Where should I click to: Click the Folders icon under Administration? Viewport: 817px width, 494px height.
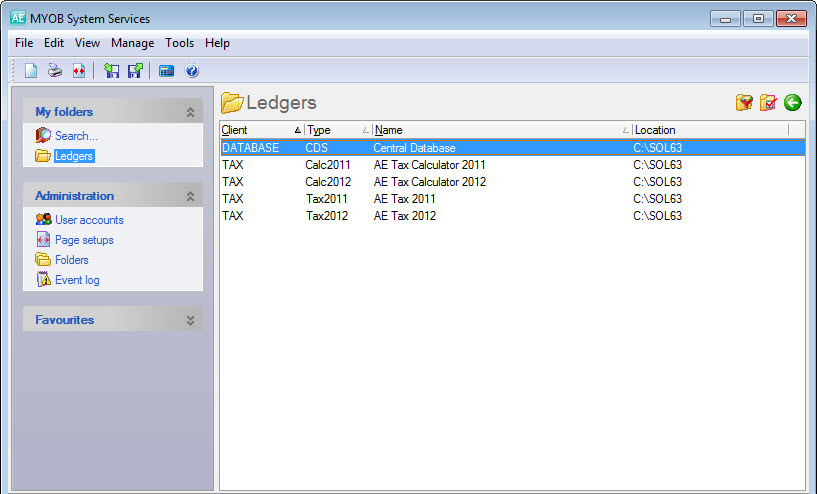click(43, 259)
